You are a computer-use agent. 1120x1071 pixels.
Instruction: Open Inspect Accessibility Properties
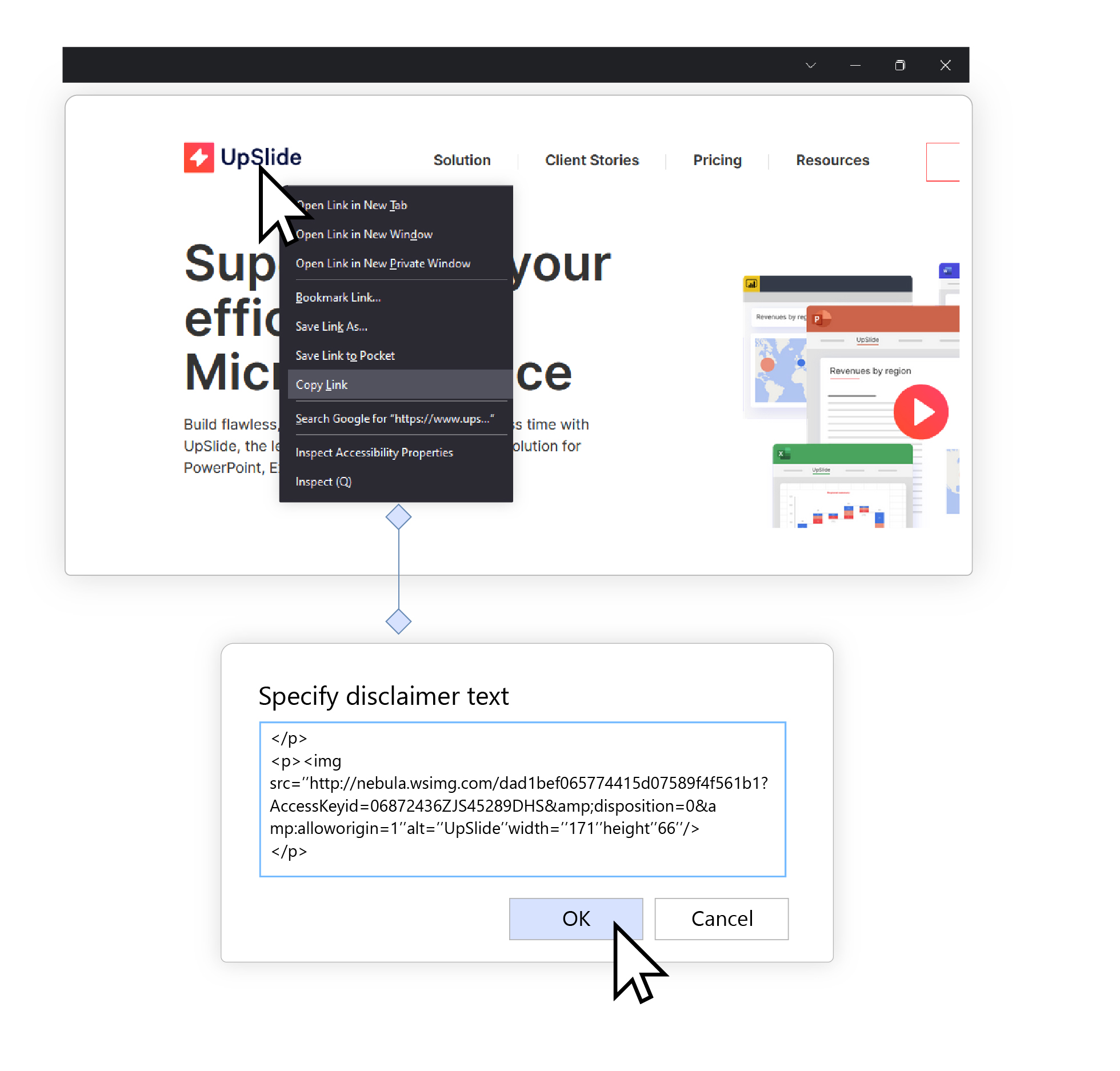[374, 452]
